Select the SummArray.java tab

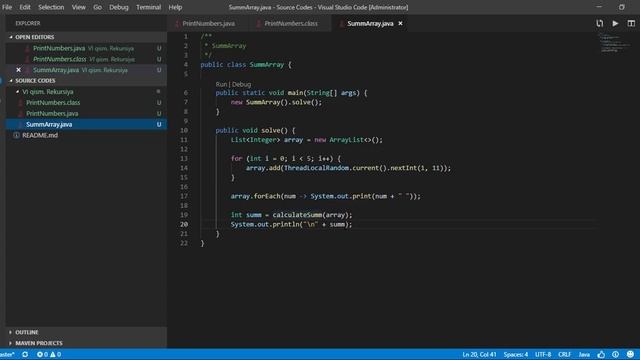(370, 24)
